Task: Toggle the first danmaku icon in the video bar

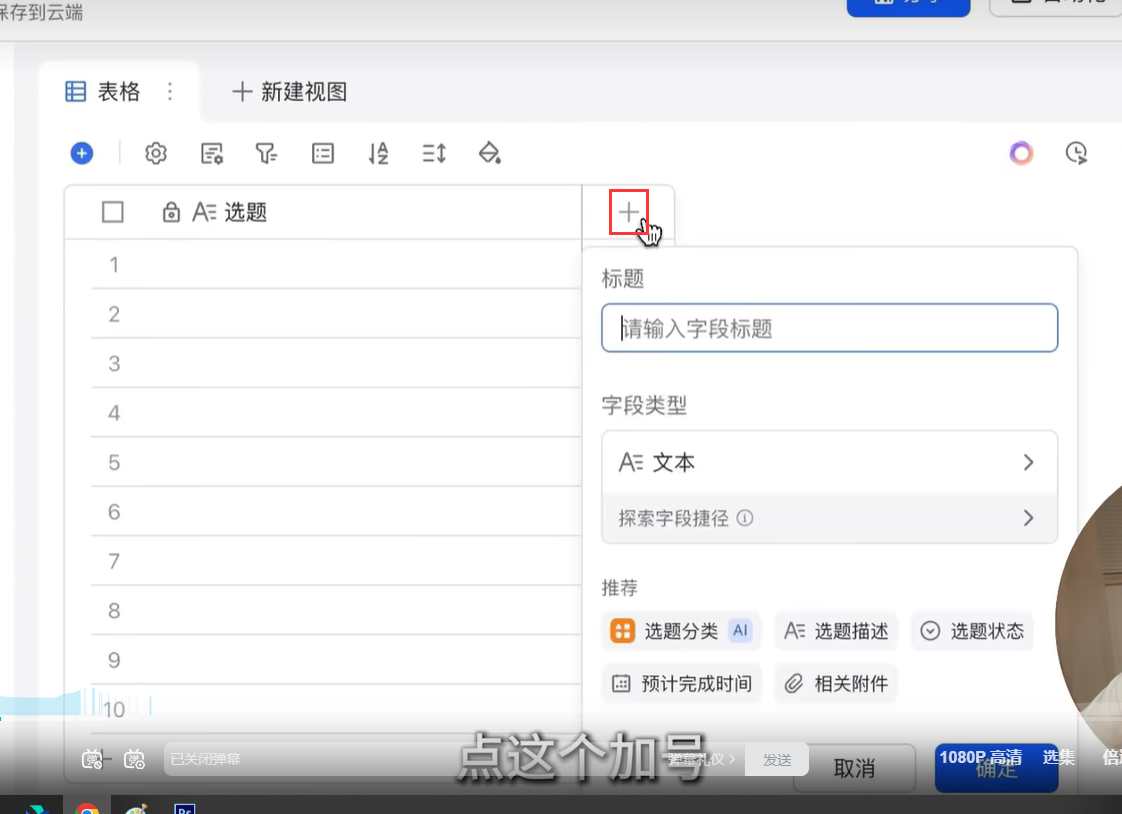Action: (92, 759)
